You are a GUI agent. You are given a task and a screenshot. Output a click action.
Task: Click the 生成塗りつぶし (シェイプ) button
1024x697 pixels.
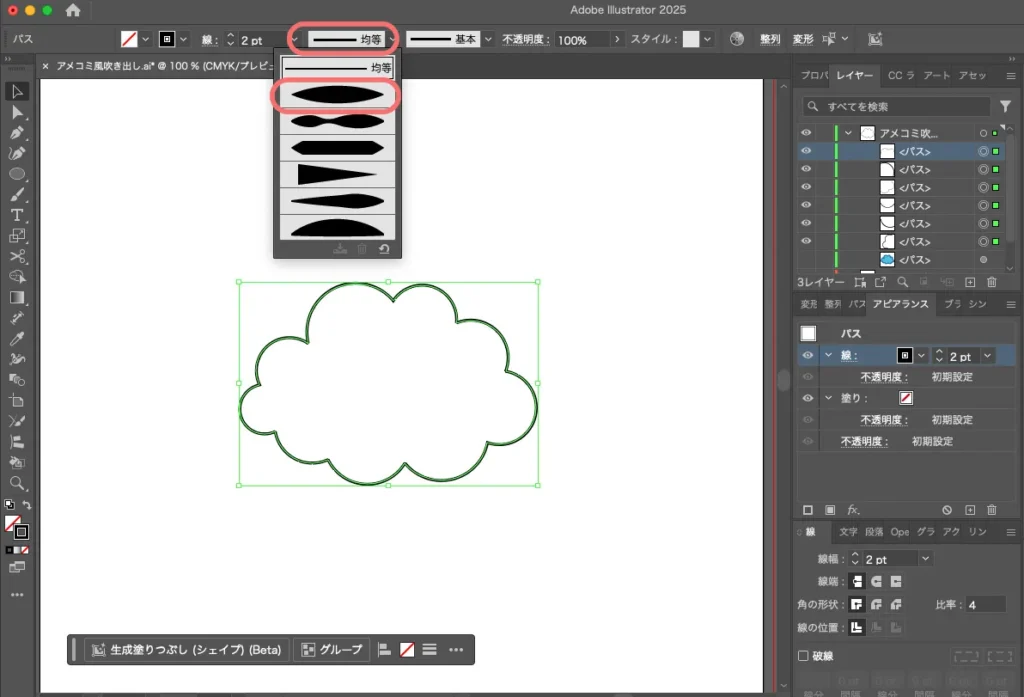(x=187, y=650)
